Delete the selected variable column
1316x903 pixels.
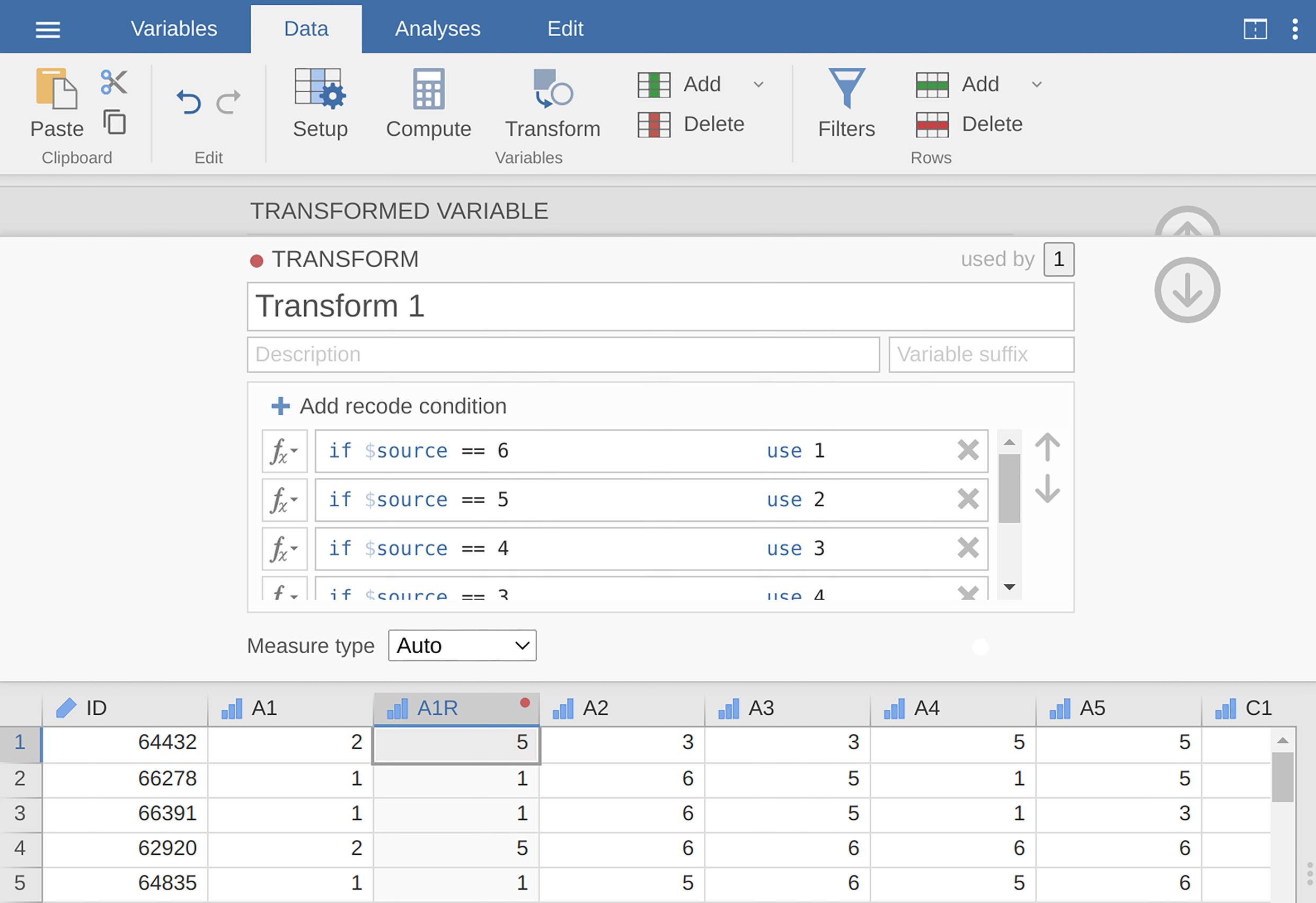(691, 124)
